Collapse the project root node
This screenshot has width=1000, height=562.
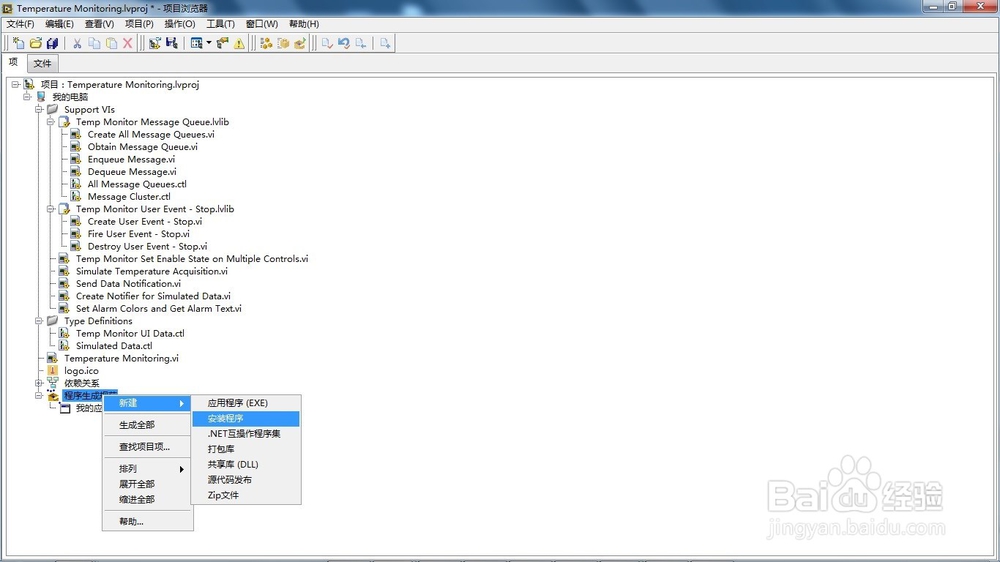[15, 84]
